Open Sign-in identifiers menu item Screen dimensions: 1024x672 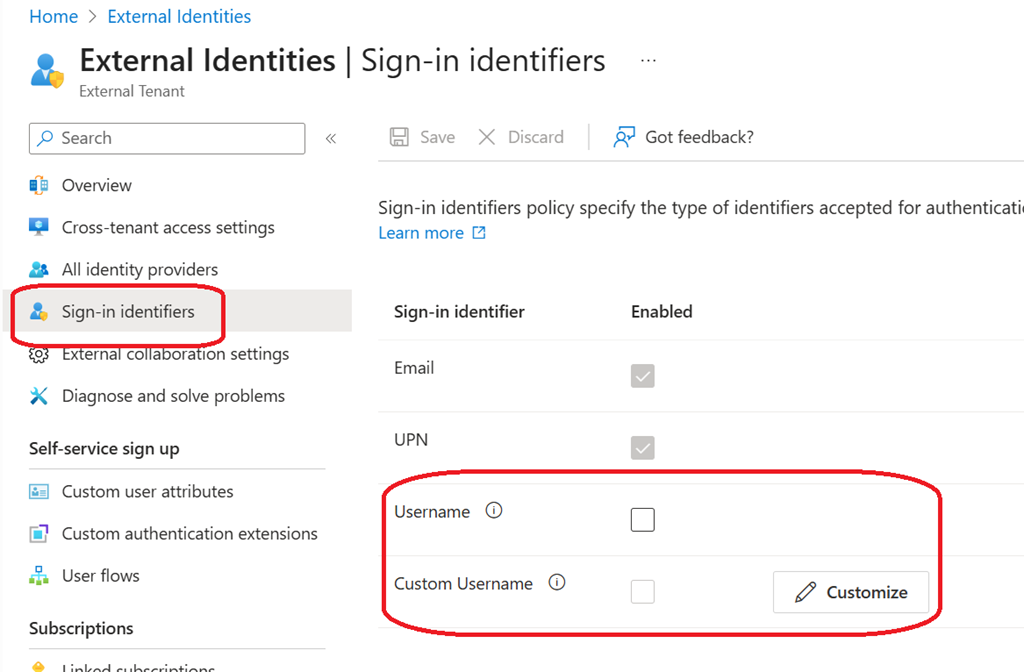[128, 311]
